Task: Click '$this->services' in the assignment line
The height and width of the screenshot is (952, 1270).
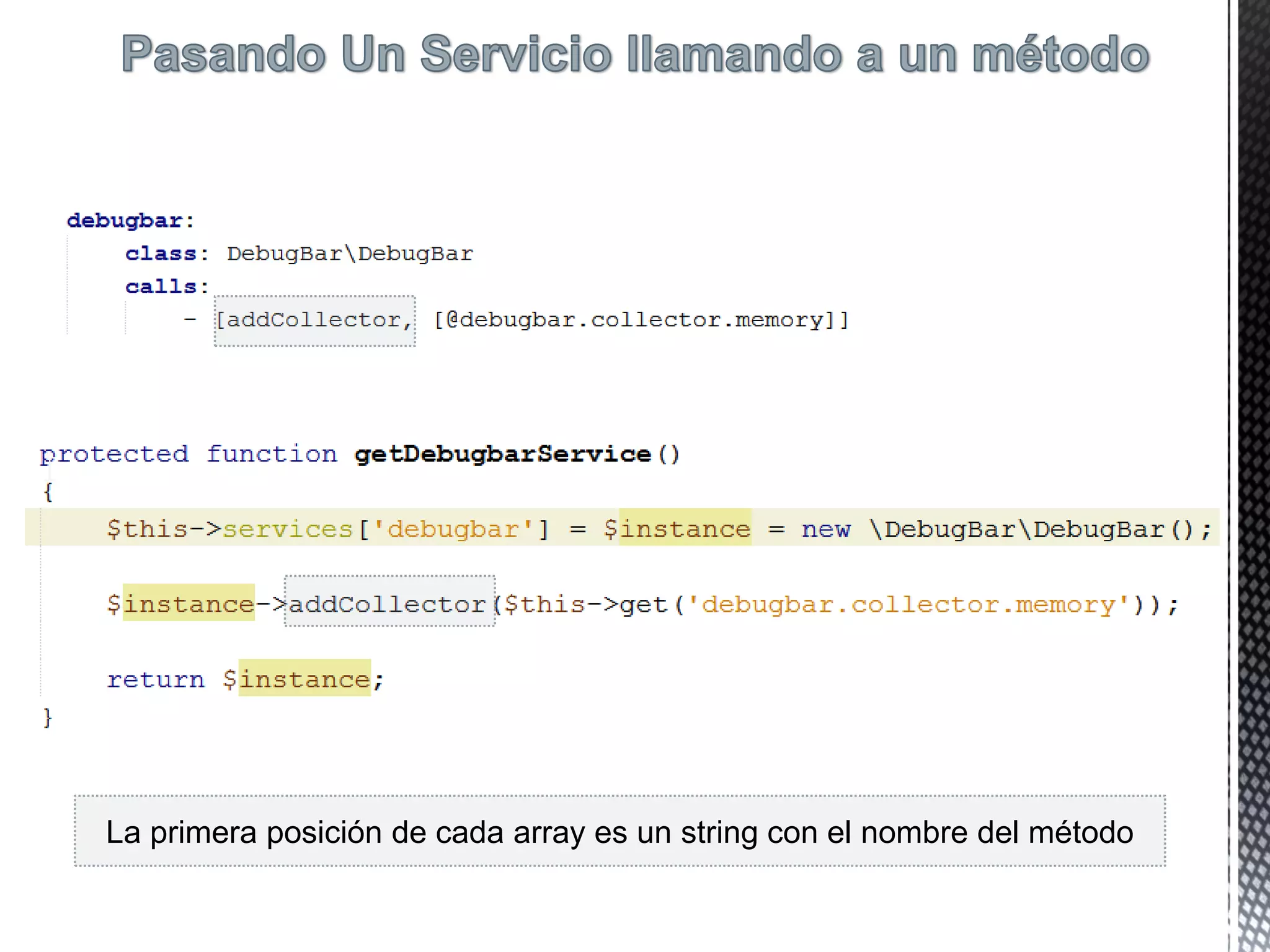Action: [229, 529]
